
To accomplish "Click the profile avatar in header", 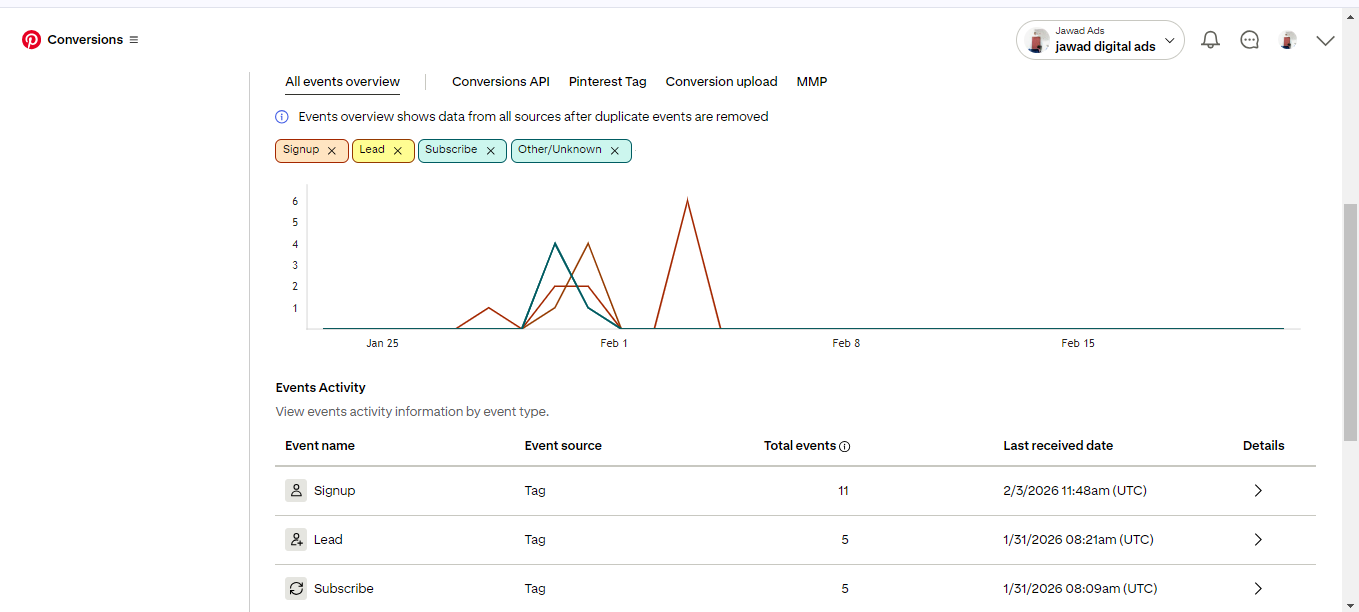I will (x=1289, y=40).
